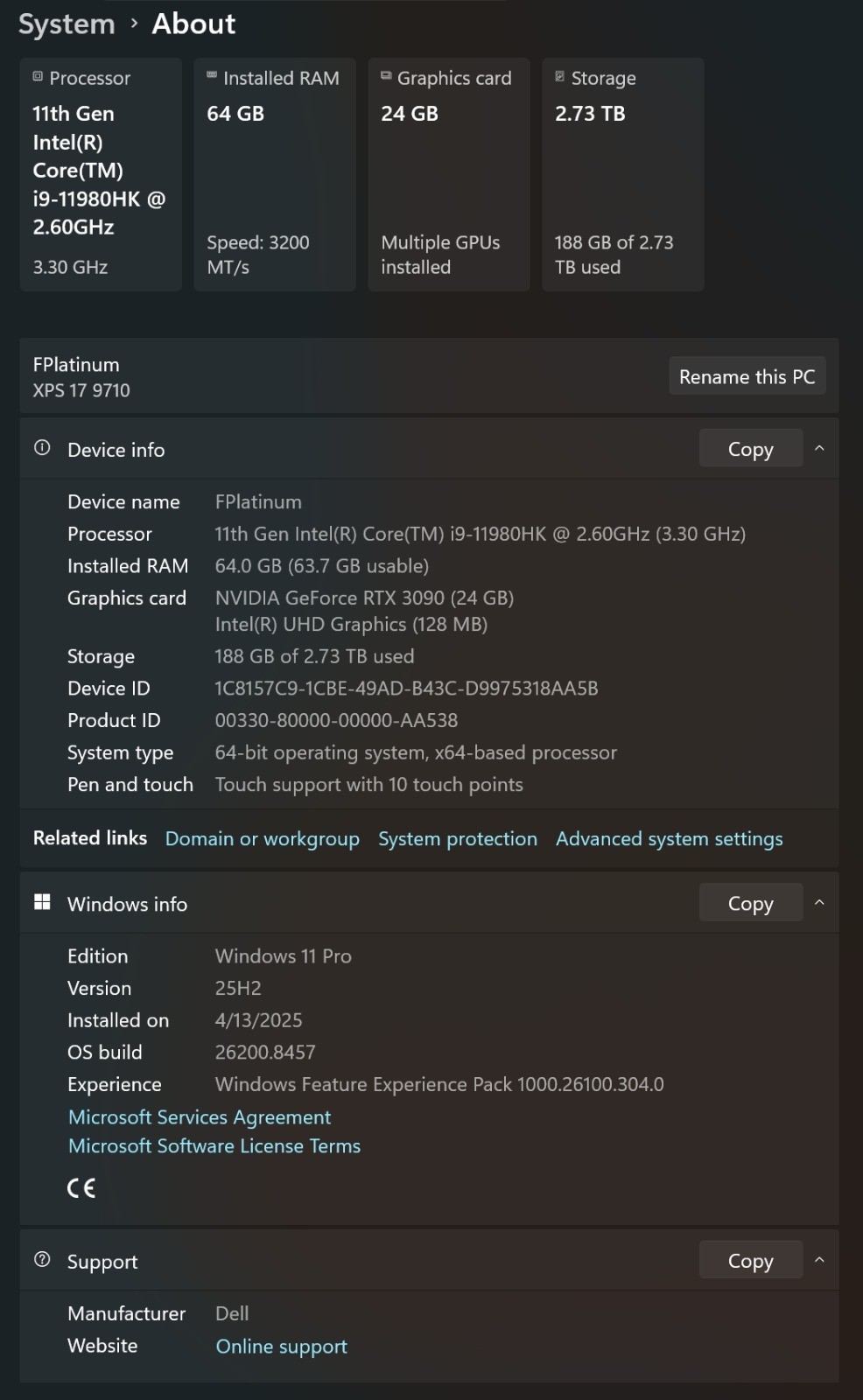Click the NVIDIA GeForce RTX 3090 (24 GB) text
863x1400 pixels.
point(365,598)
